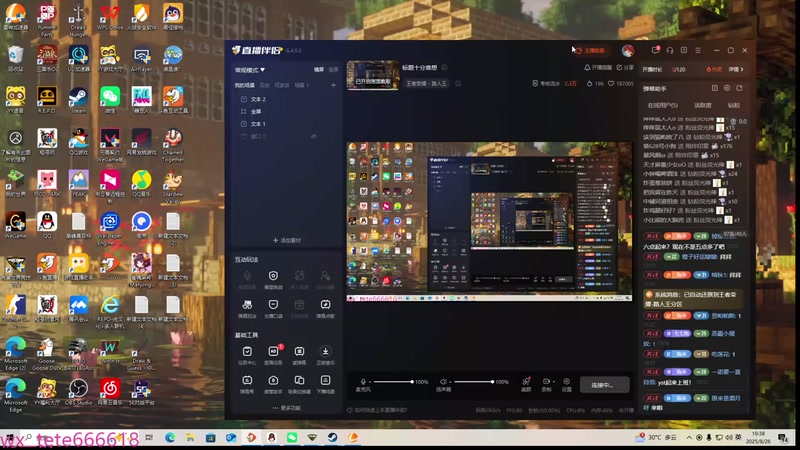Adjust the microphone volume slider
800x450 pixels.
pyautogui.click(x=393, y=382)
